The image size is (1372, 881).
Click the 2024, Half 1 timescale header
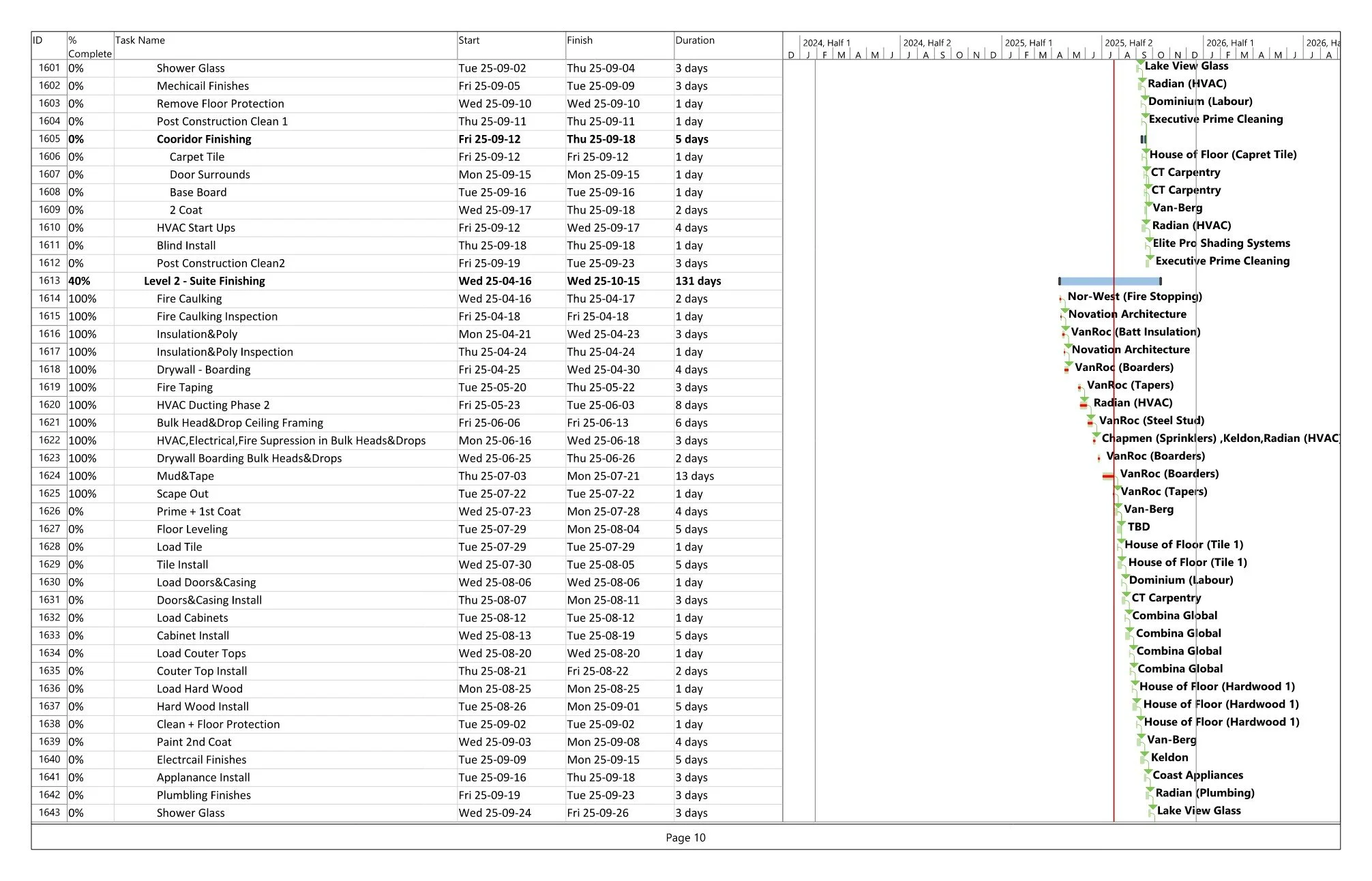(826, 42)
